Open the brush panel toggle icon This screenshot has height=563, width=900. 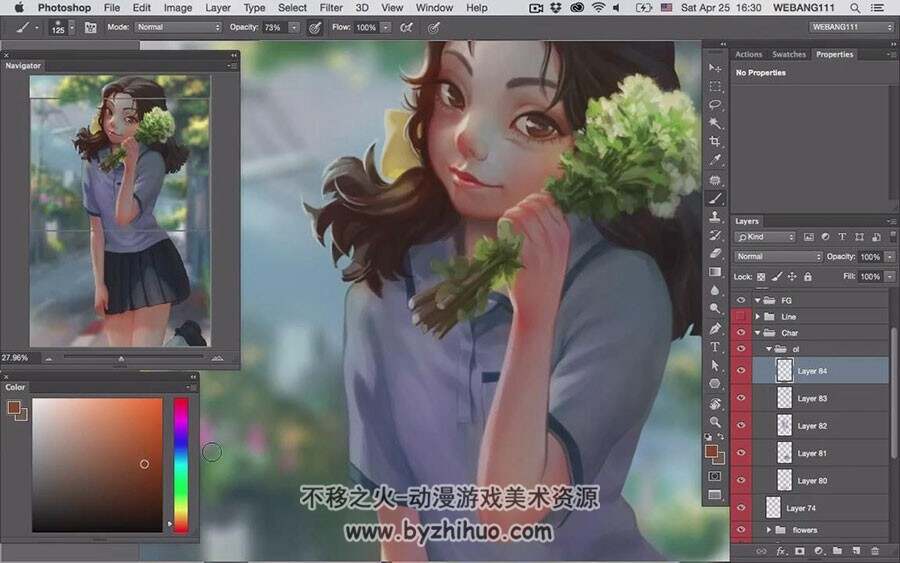(x=90, y=27)
